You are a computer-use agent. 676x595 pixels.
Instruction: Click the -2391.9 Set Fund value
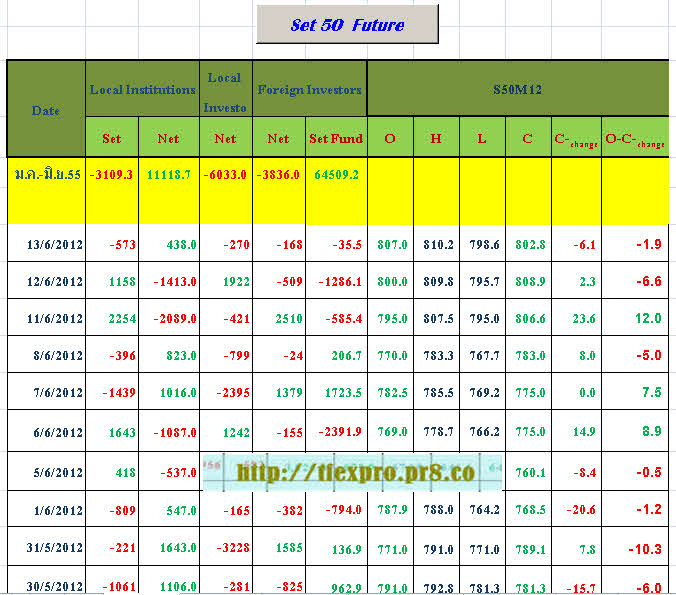pos(336,433)
